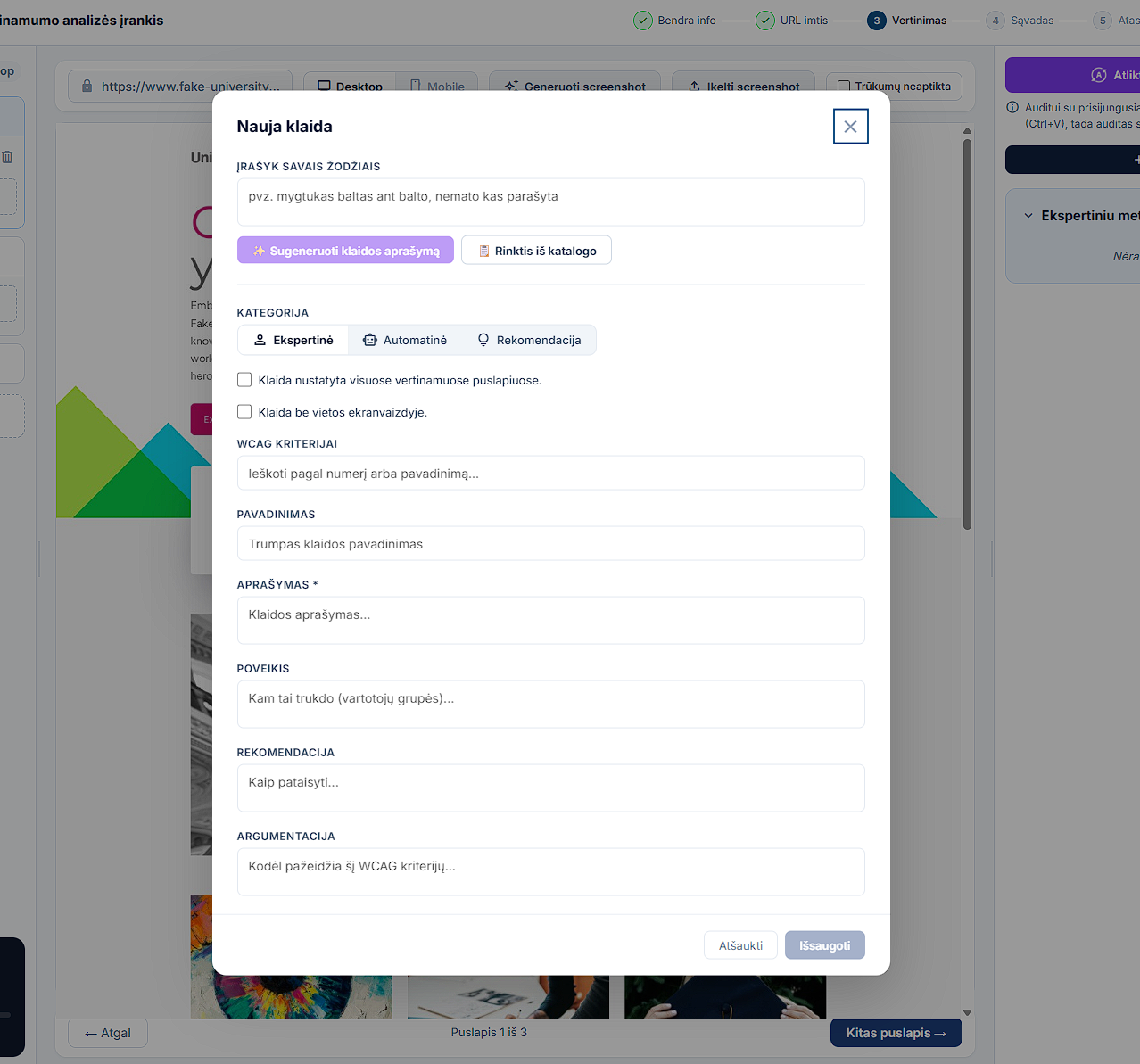Open the URL imtis step

coord(792,21)
